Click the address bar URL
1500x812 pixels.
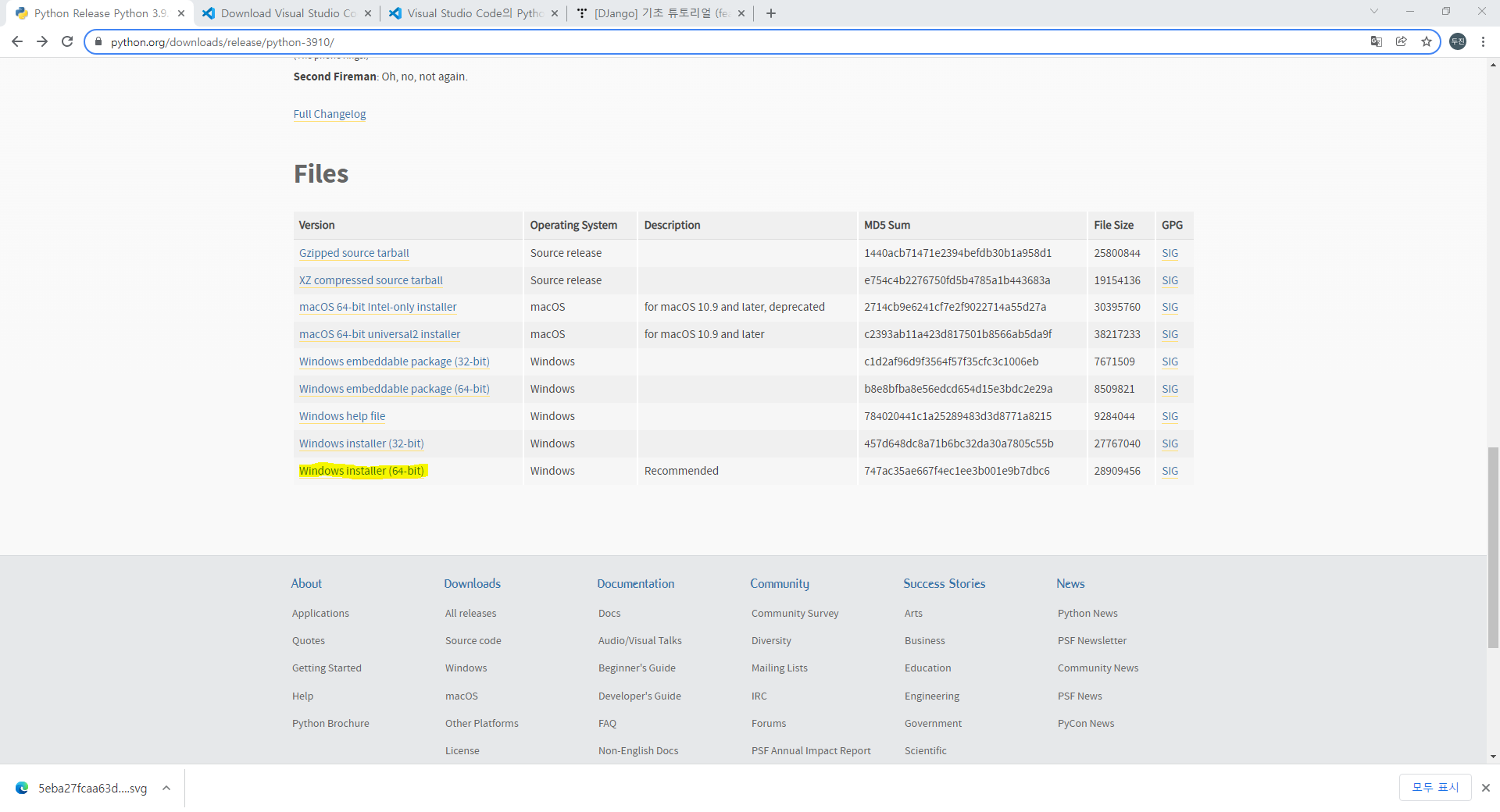pos(222,42)
